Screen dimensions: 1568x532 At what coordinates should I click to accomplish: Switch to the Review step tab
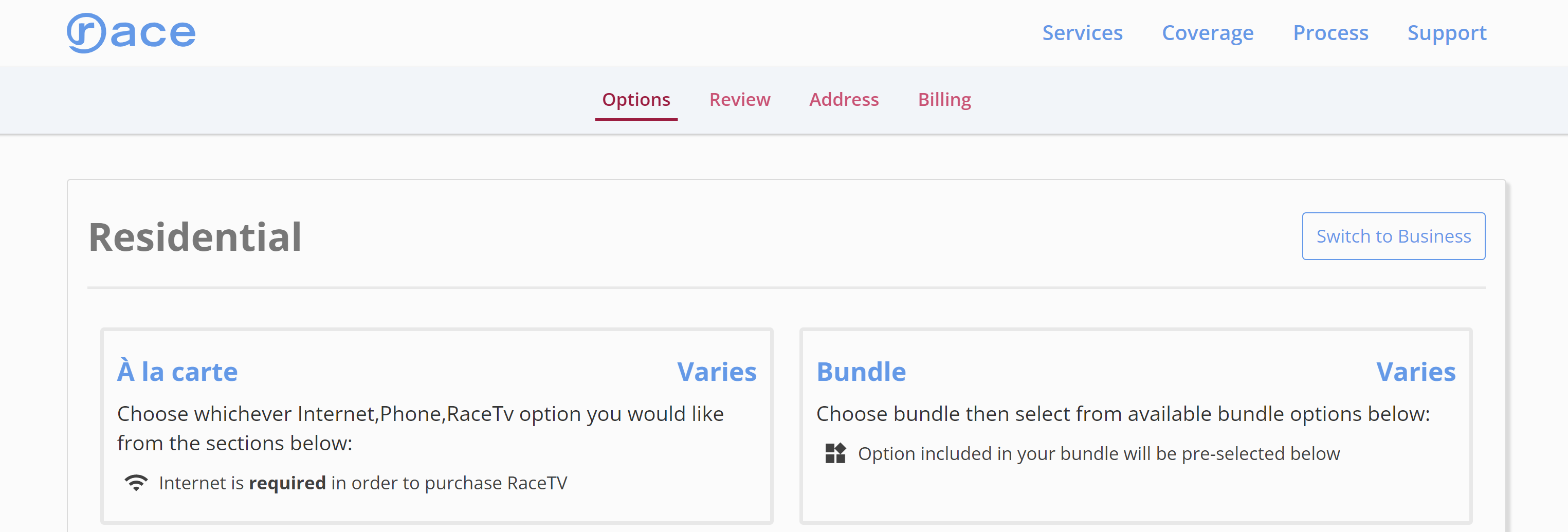tap(740, 100)
